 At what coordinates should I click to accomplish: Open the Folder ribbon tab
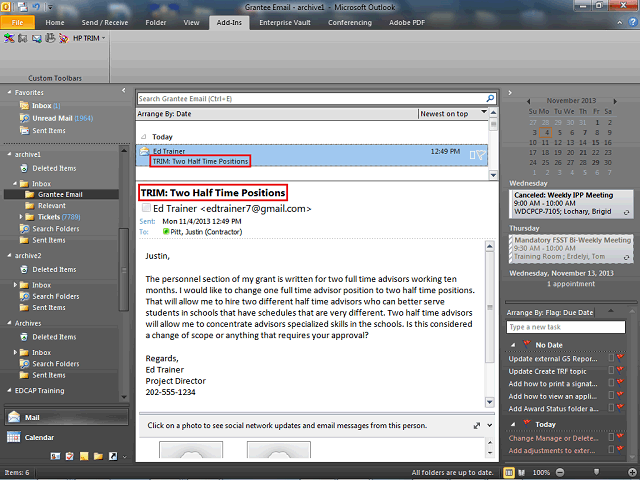[x=156, y=22]
